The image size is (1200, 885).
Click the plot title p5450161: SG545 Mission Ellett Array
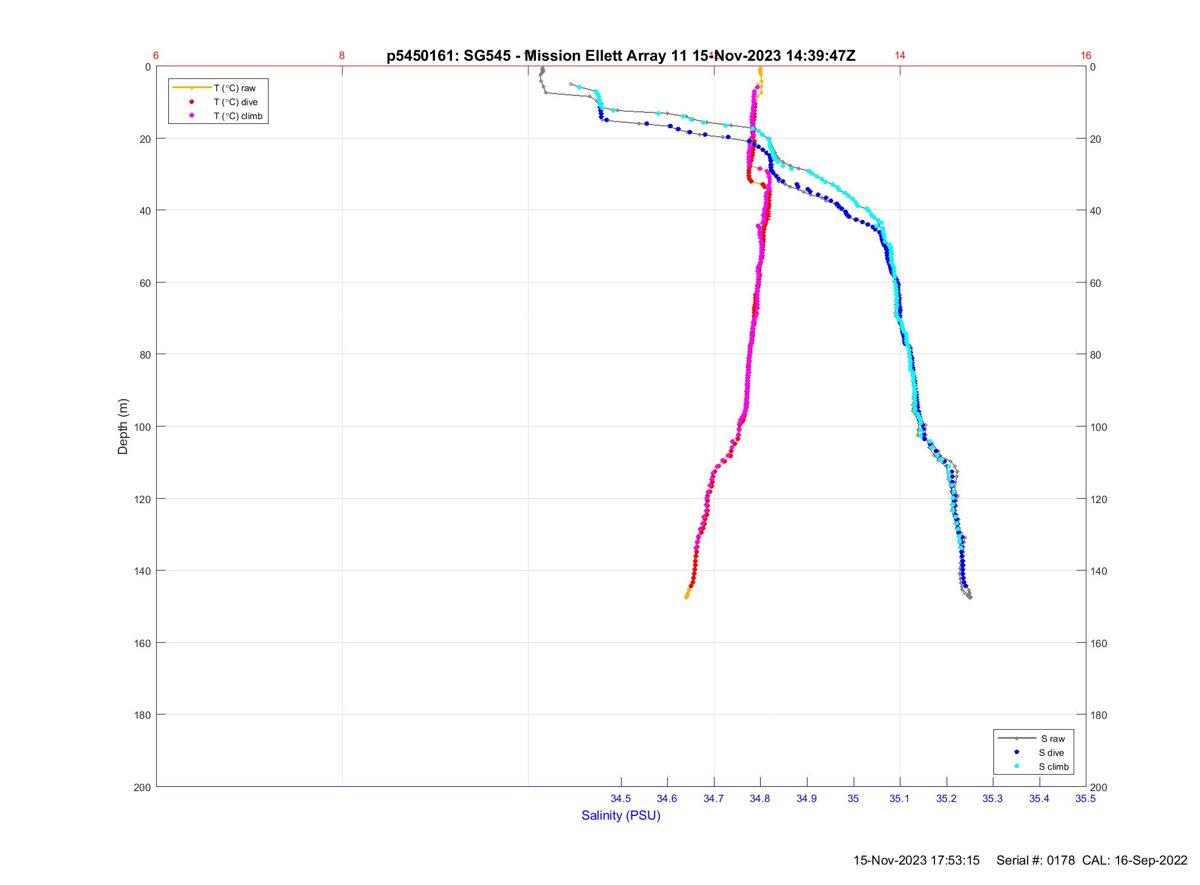pos(621,55)
